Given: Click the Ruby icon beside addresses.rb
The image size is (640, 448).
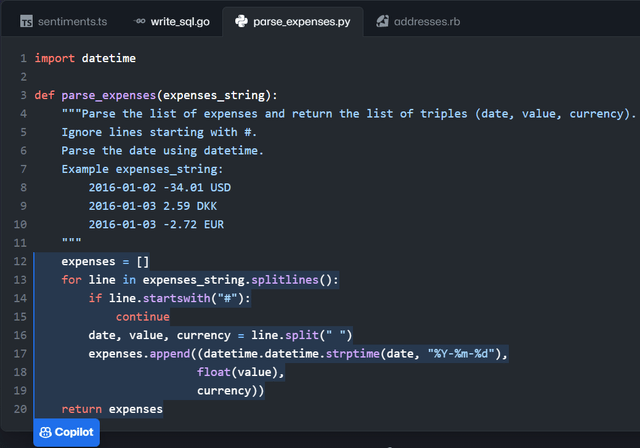Looking at the screenshot, I should coord(382,21).
